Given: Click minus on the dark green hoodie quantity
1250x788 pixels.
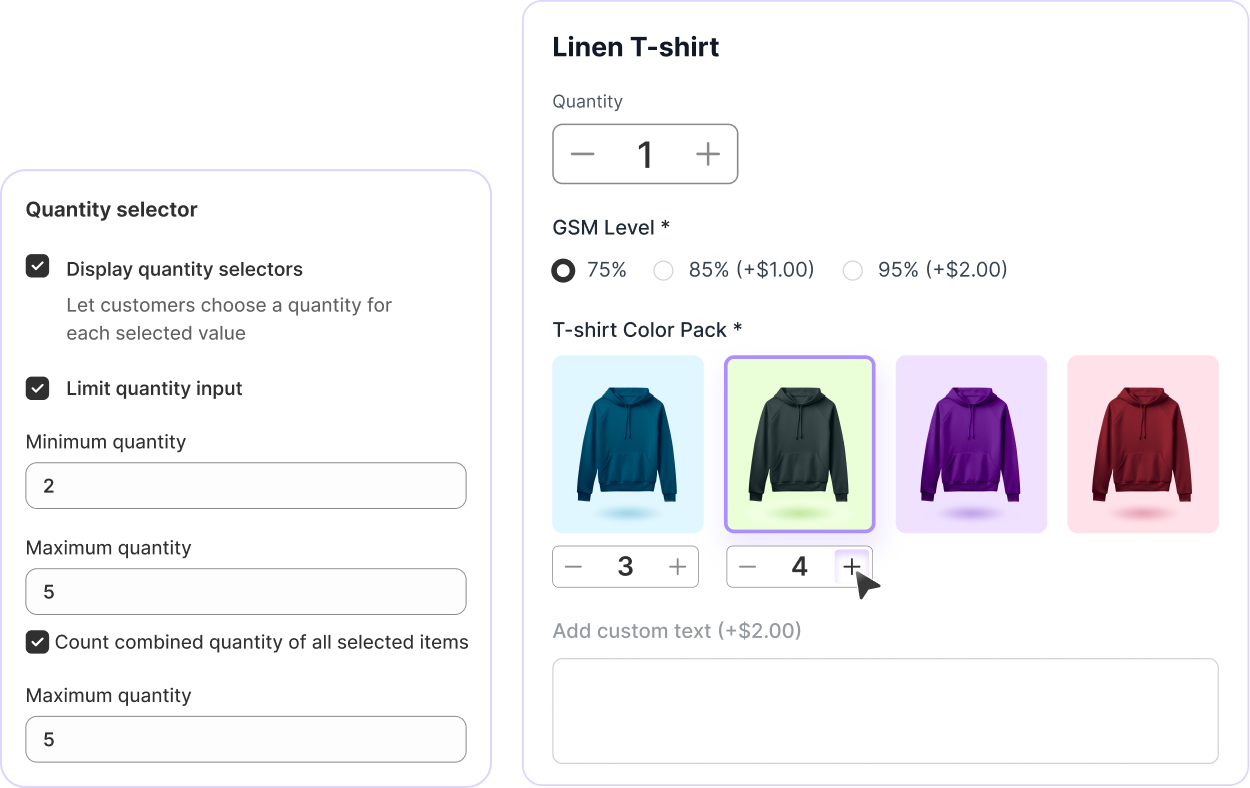Looking at the screenshot, I should pos(747,567).
